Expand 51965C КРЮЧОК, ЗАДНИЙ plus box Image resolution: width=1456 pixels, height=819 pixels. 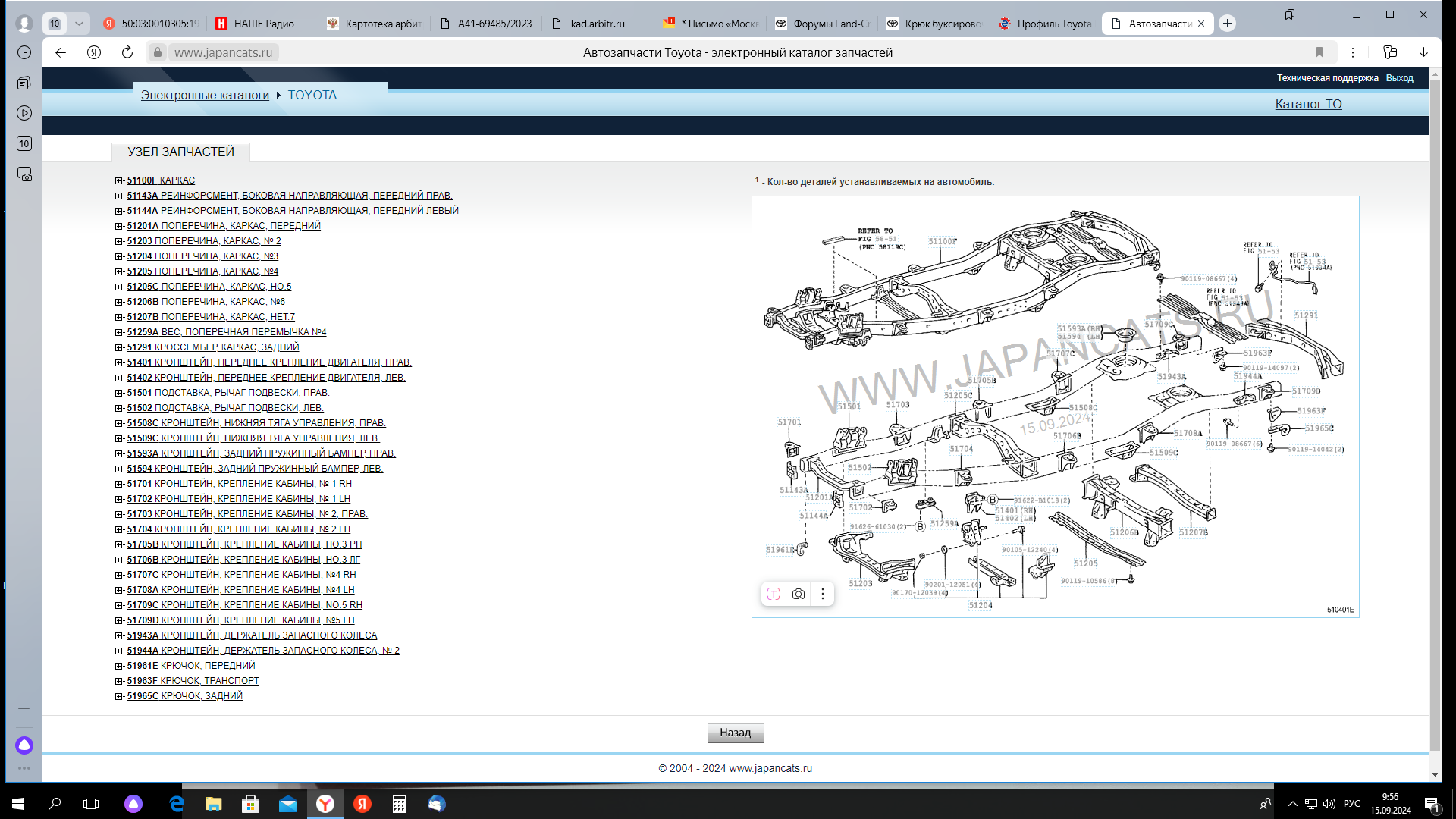pyautogui.click(x=119, y=696)
